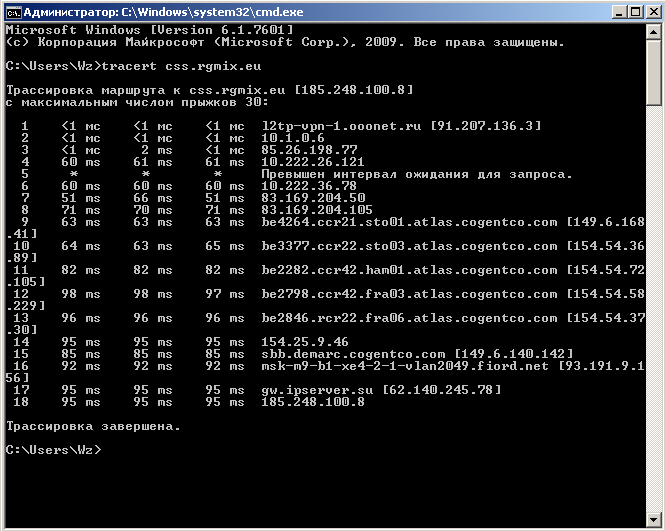Viewport: 665px width, 531px height.
Task: Click host 'be2798.ccr42.fra03.atlas.cogentco.com'
Action: click(409, 294)
